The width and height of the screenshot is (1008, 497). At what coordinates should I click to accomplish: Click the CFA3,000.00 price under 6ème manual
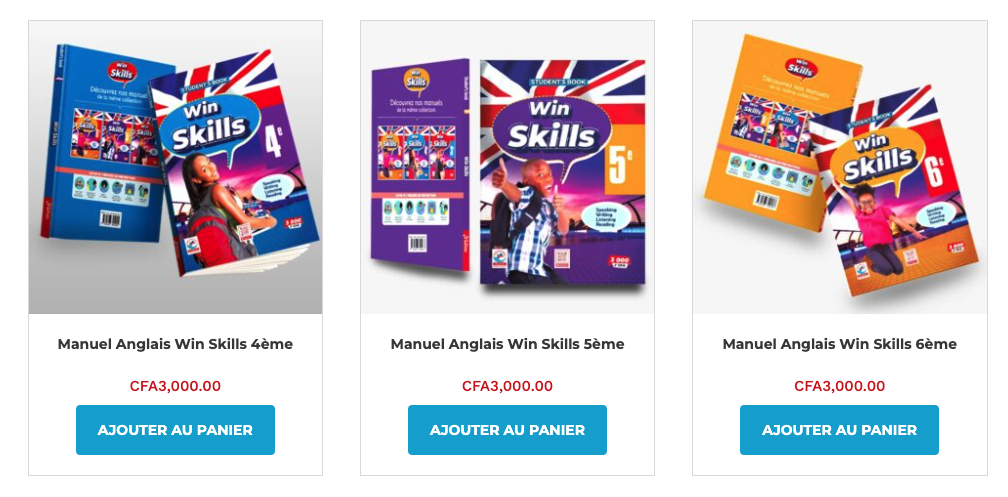click(x=840, y=386)
